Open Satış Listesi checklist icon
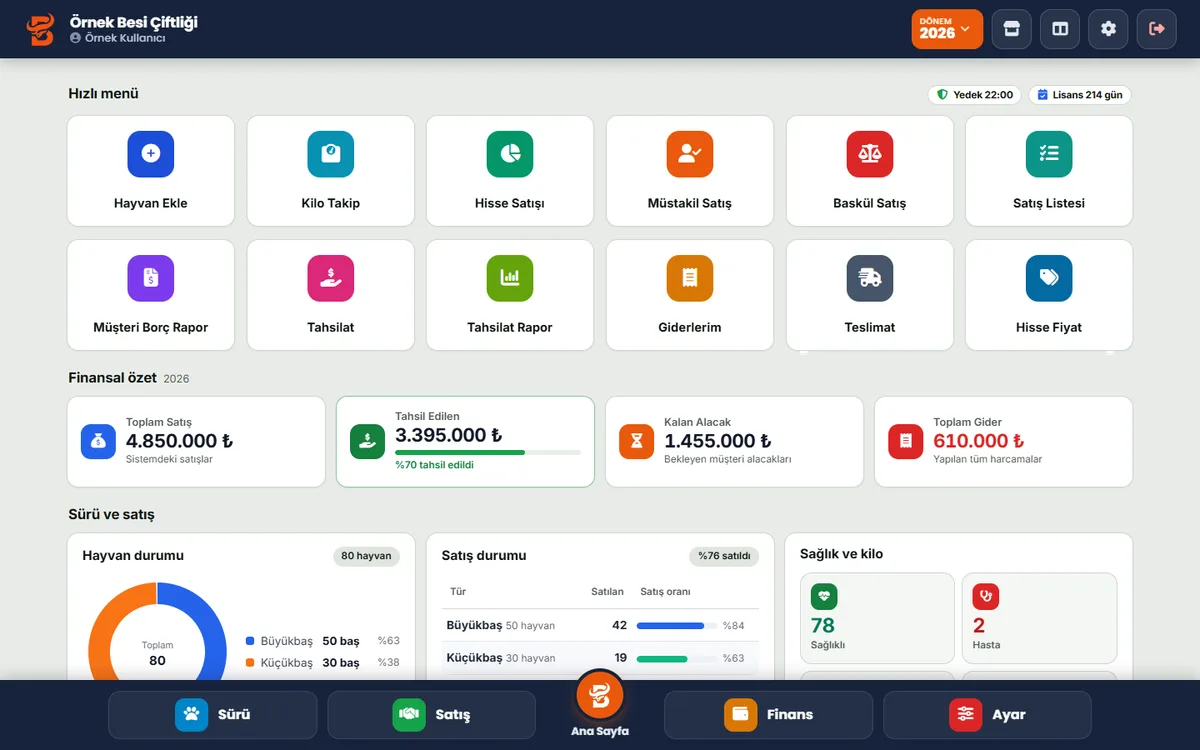The width and height of the screenshot is (1200, 750). point(1049,154)
